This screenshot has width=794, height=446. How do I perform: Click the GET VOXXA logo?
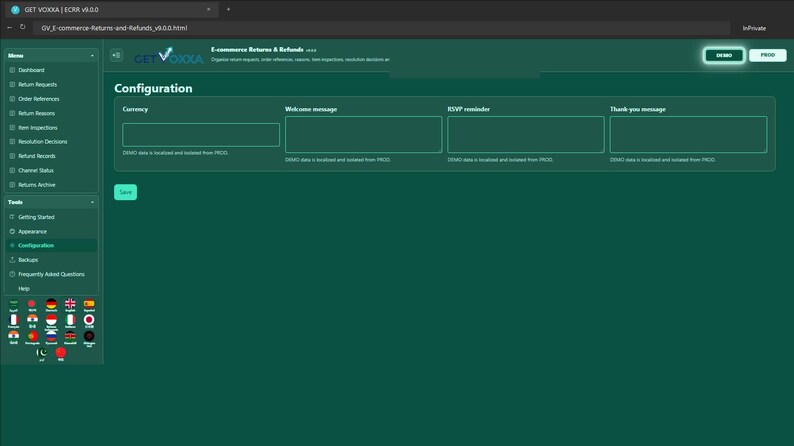[169, 56]
